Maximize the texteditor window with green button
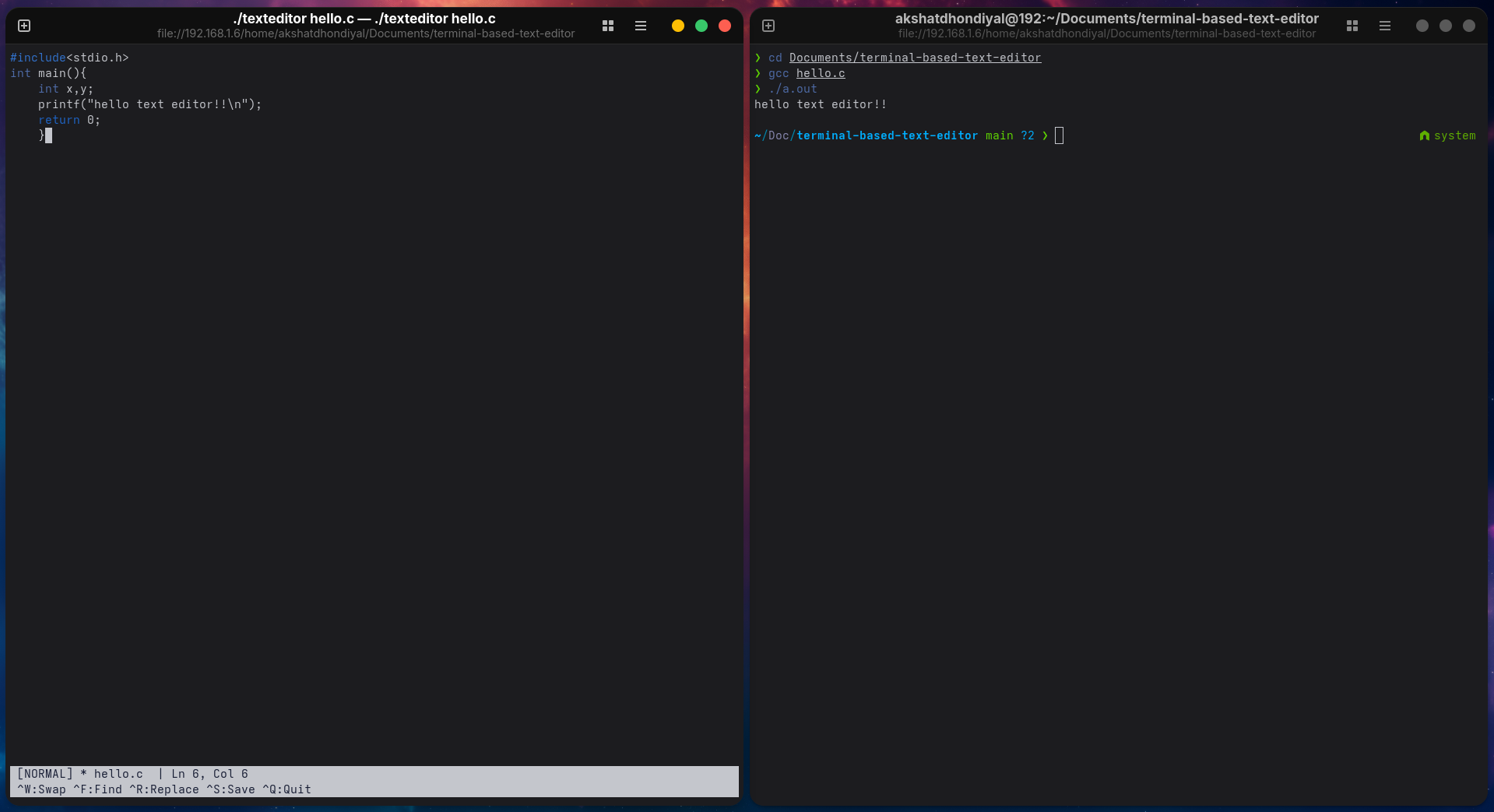The height and width of the screenshot is (812, 1494). 701,26
